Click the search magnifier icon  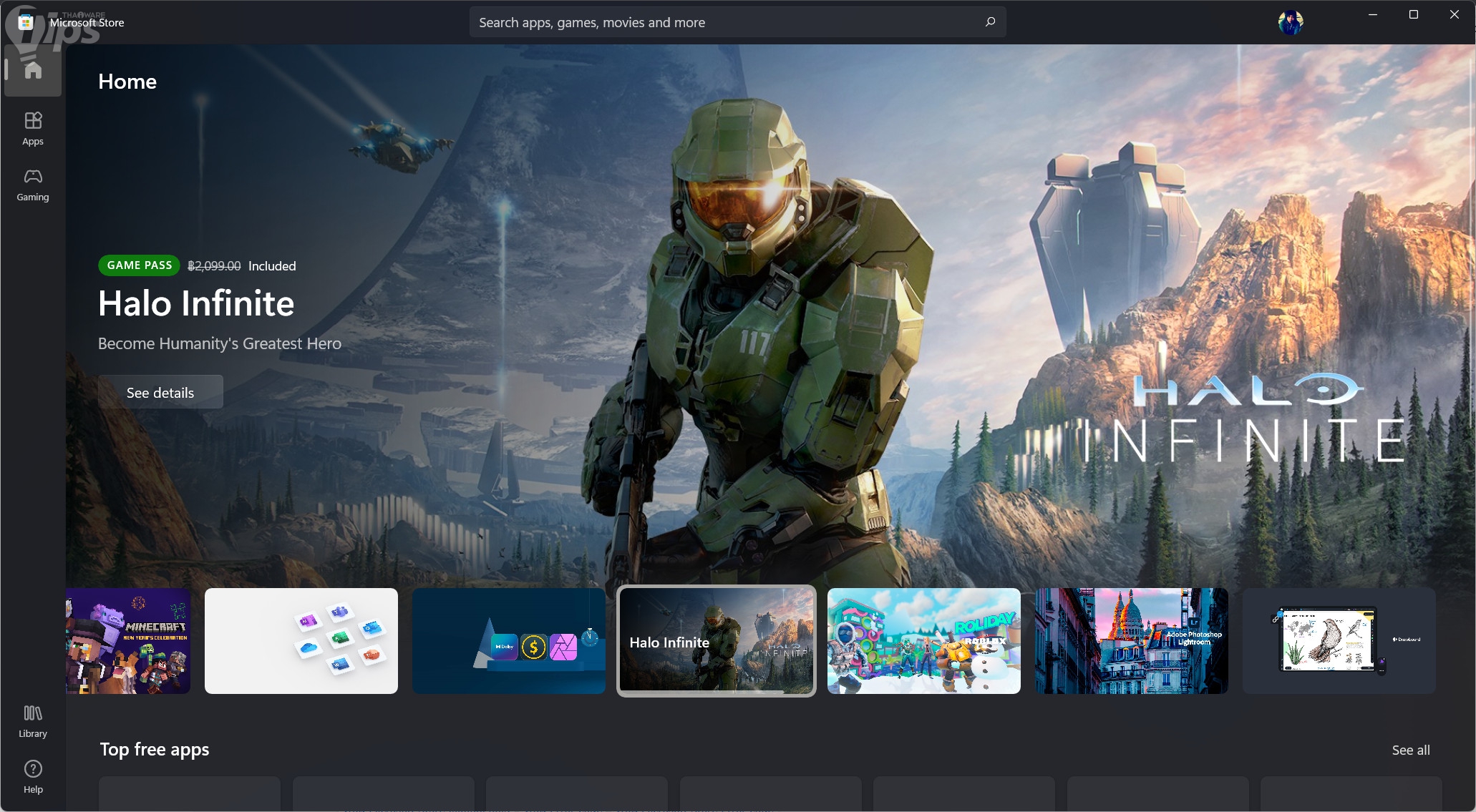990,22
